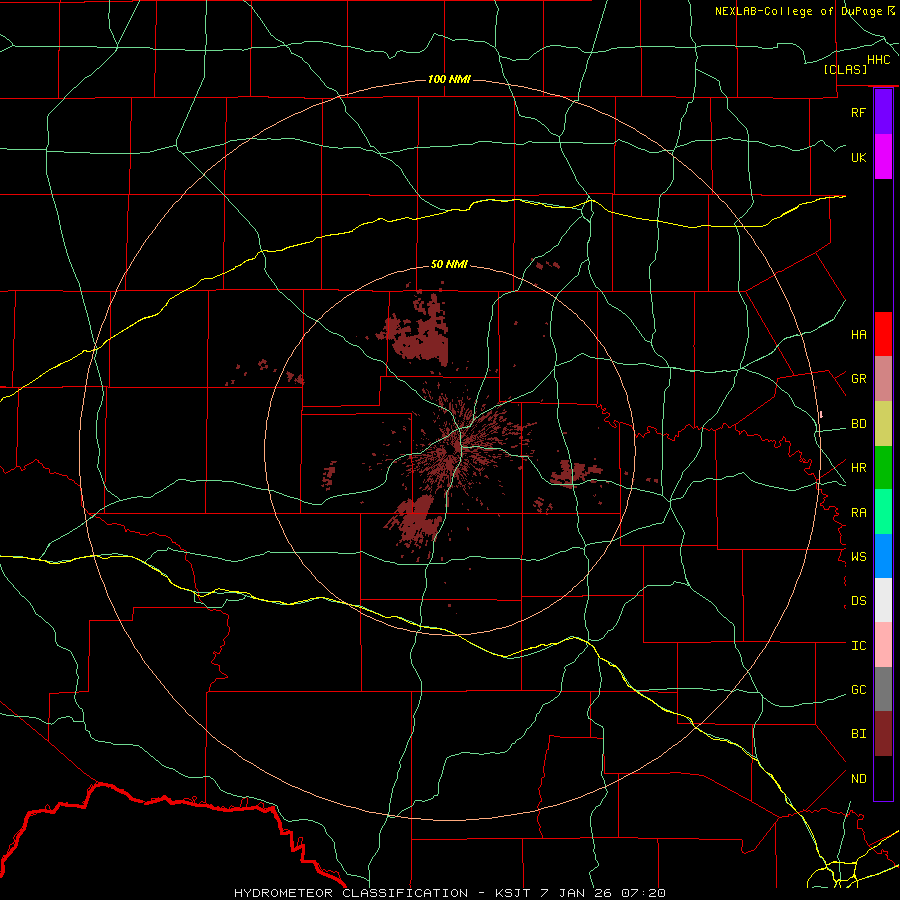Click the RF legend label

858,112
